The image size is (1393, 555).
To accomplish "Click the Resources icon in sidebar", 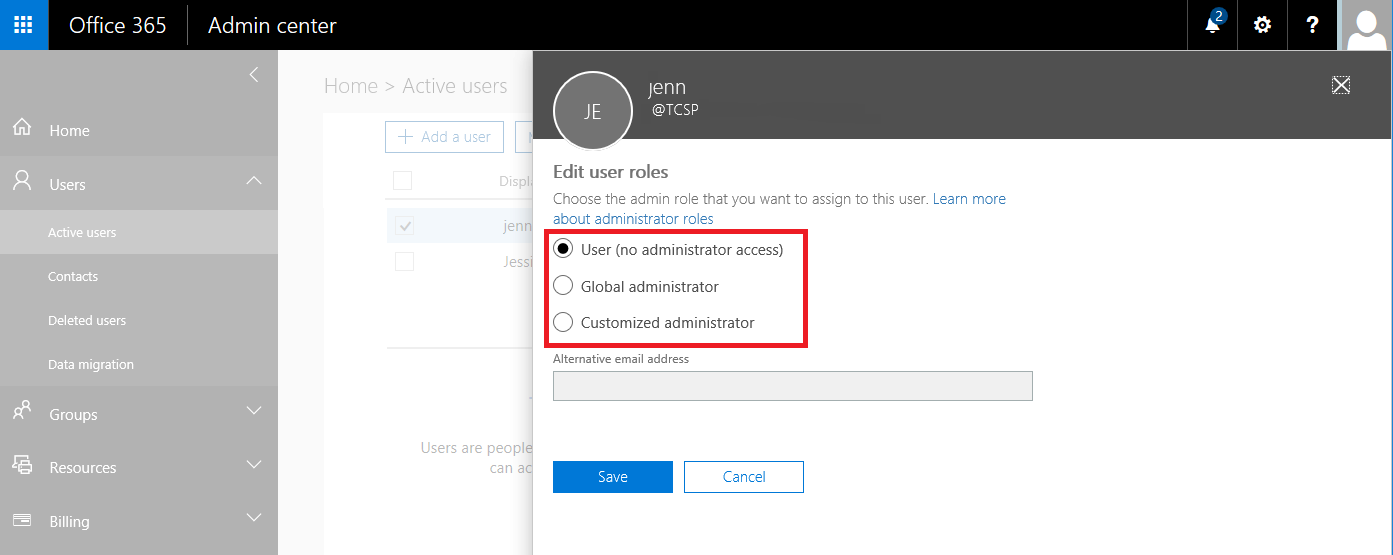I will [22, 466].
